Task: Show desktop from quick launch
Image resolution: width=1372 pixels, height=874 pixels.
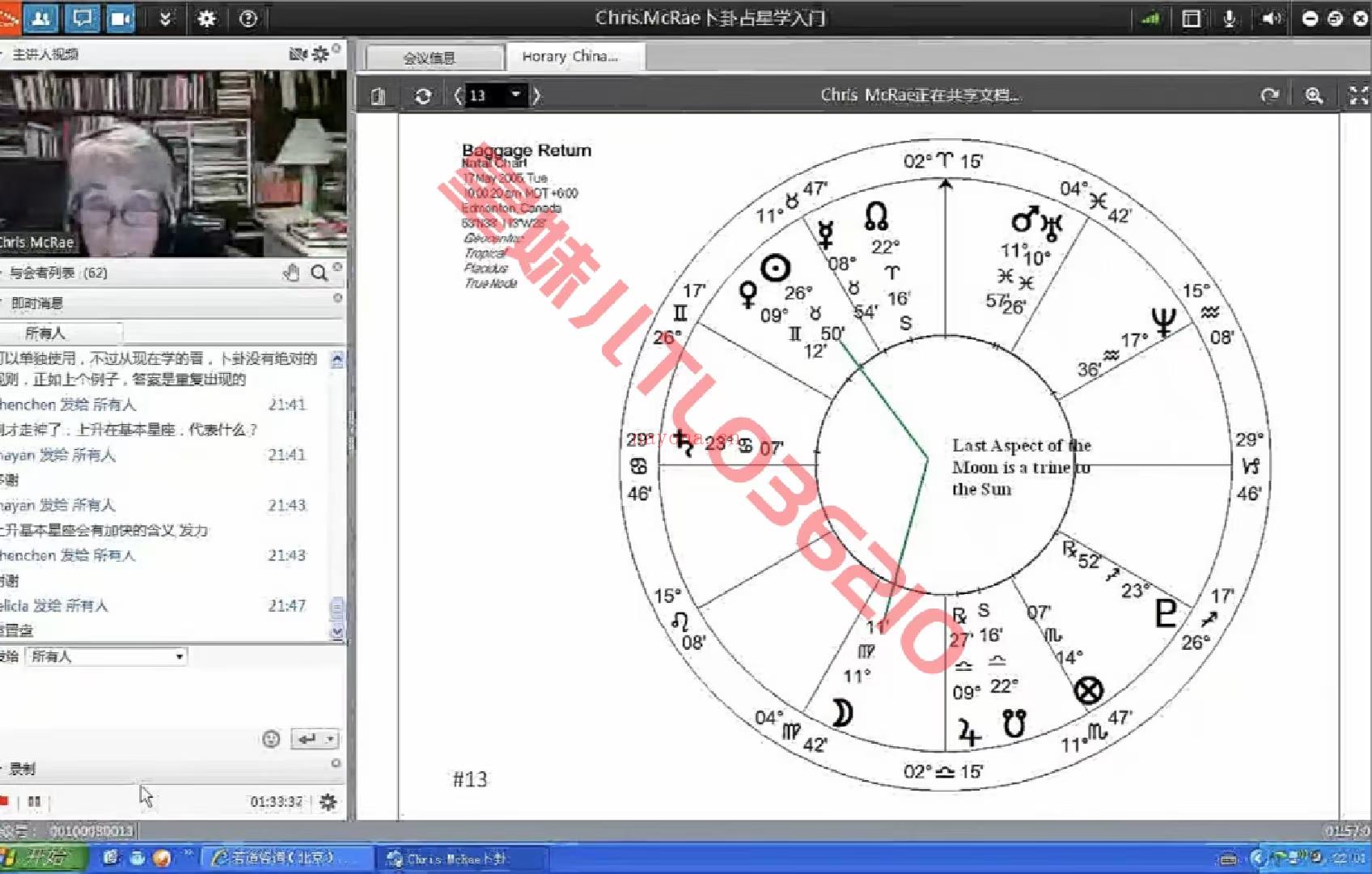Action: tap(110, 858)
